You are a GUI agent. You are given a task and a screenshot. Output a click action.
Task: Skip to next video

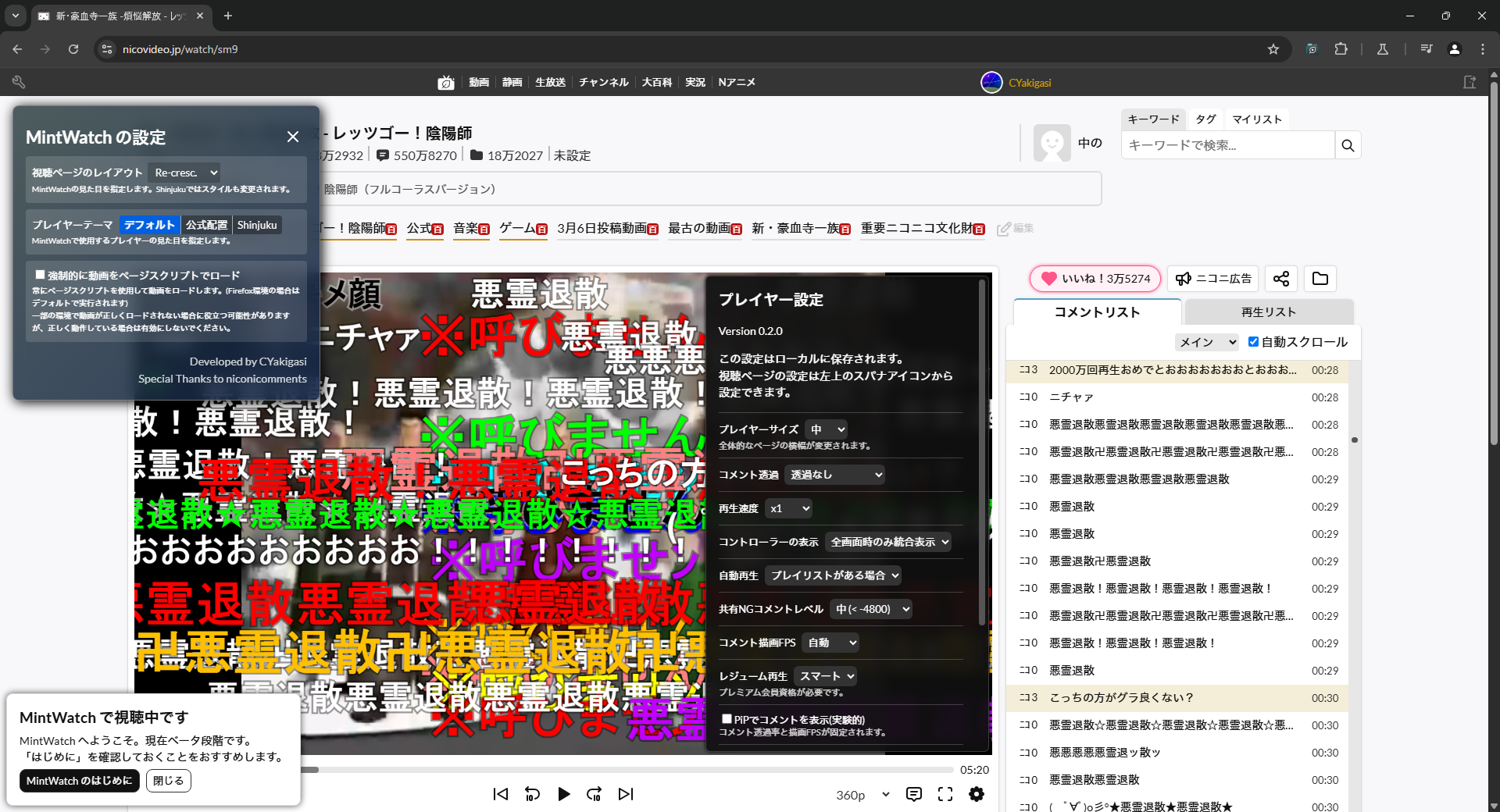pos(626,794)
